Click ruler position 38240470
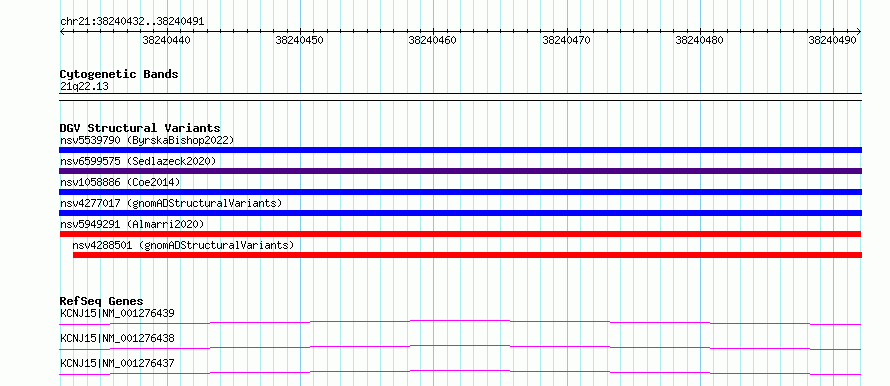The height and width of the screenshot is (386, 890). [566, 40]
